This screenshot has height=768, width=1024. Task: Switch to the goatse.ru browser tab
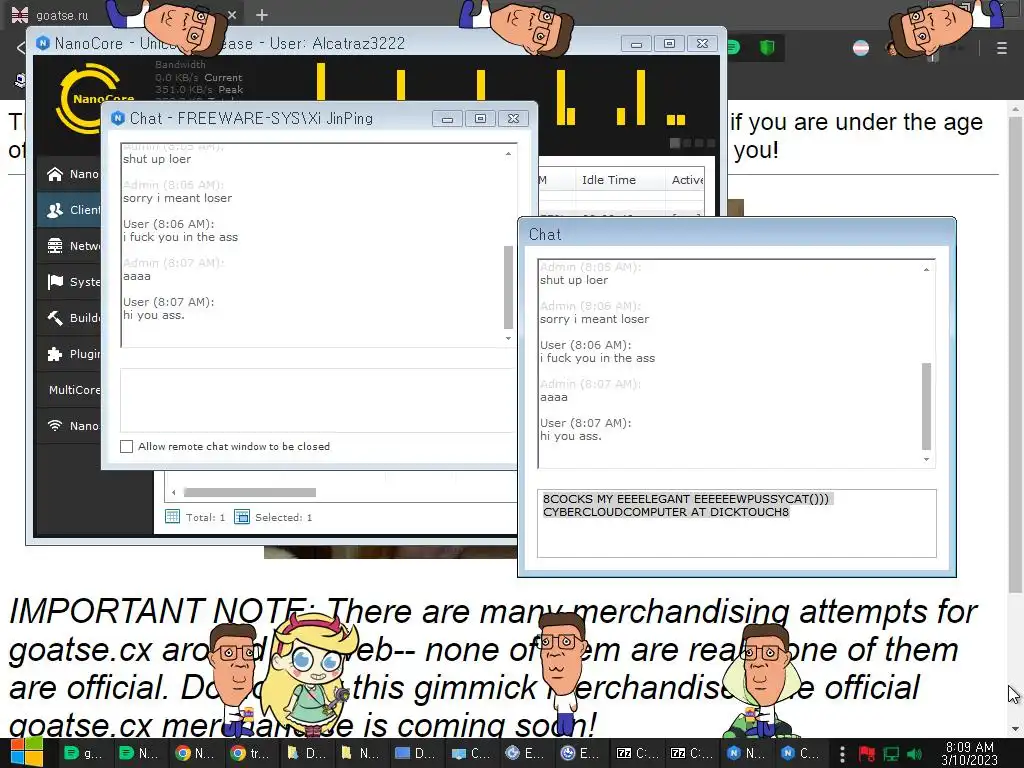click(x=62, y=14)
